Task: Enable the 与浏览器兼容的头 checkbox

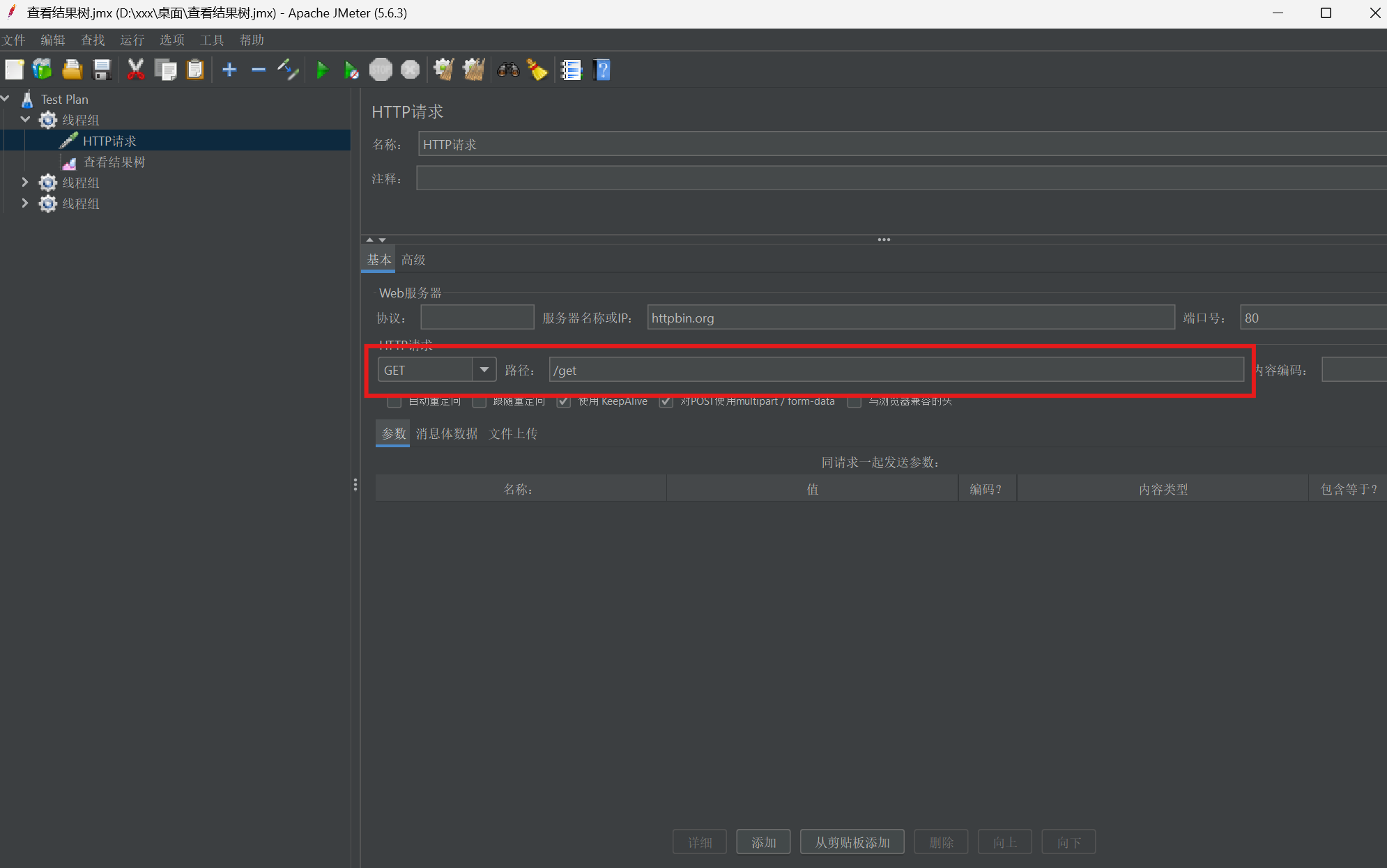Action: click(854, 402)
